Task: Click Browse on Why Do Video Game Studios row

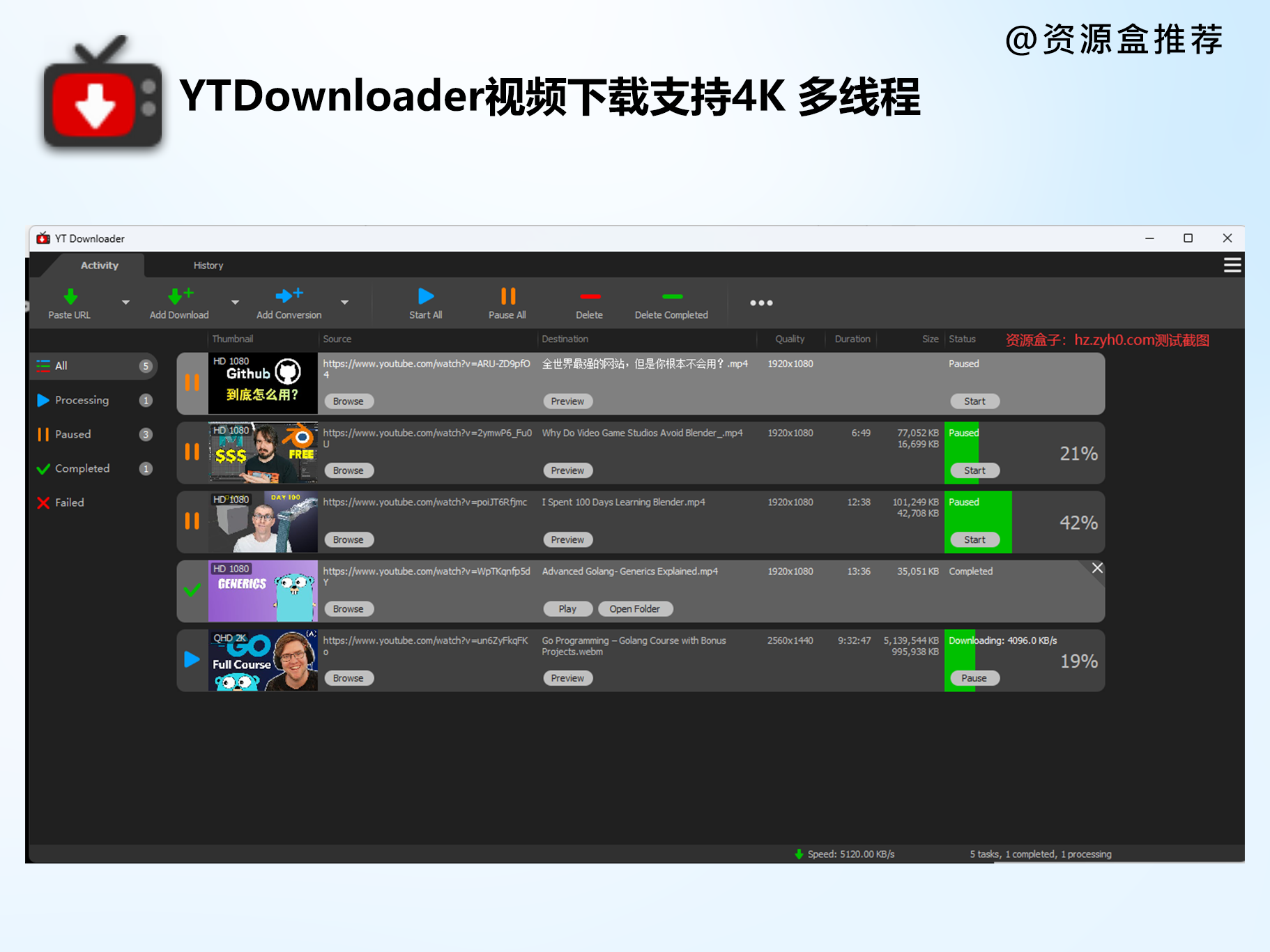Action: click(x=349, y=470)
